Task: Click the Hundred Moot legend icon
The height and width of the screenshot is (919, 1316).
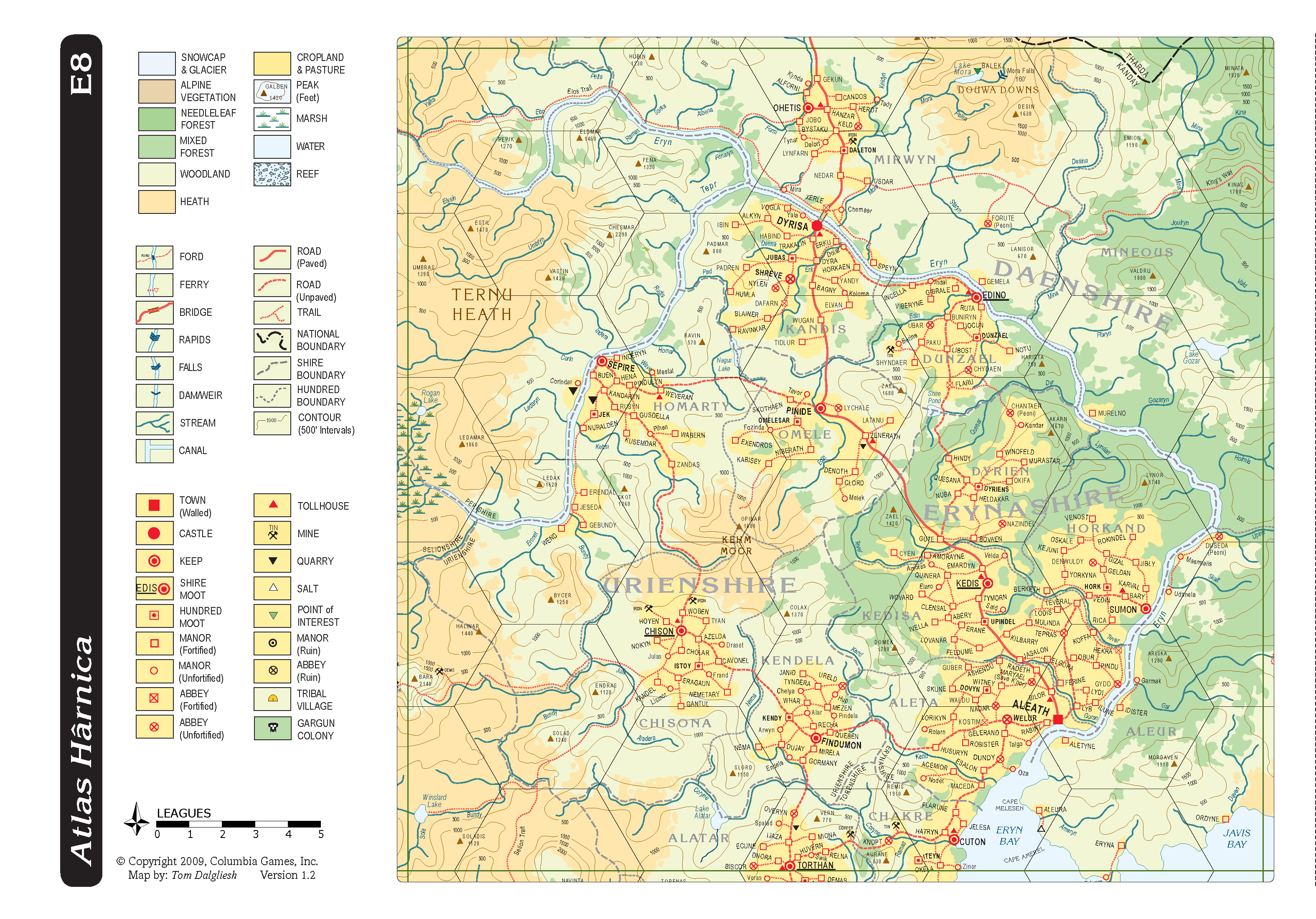Action: tap(154, 615)
